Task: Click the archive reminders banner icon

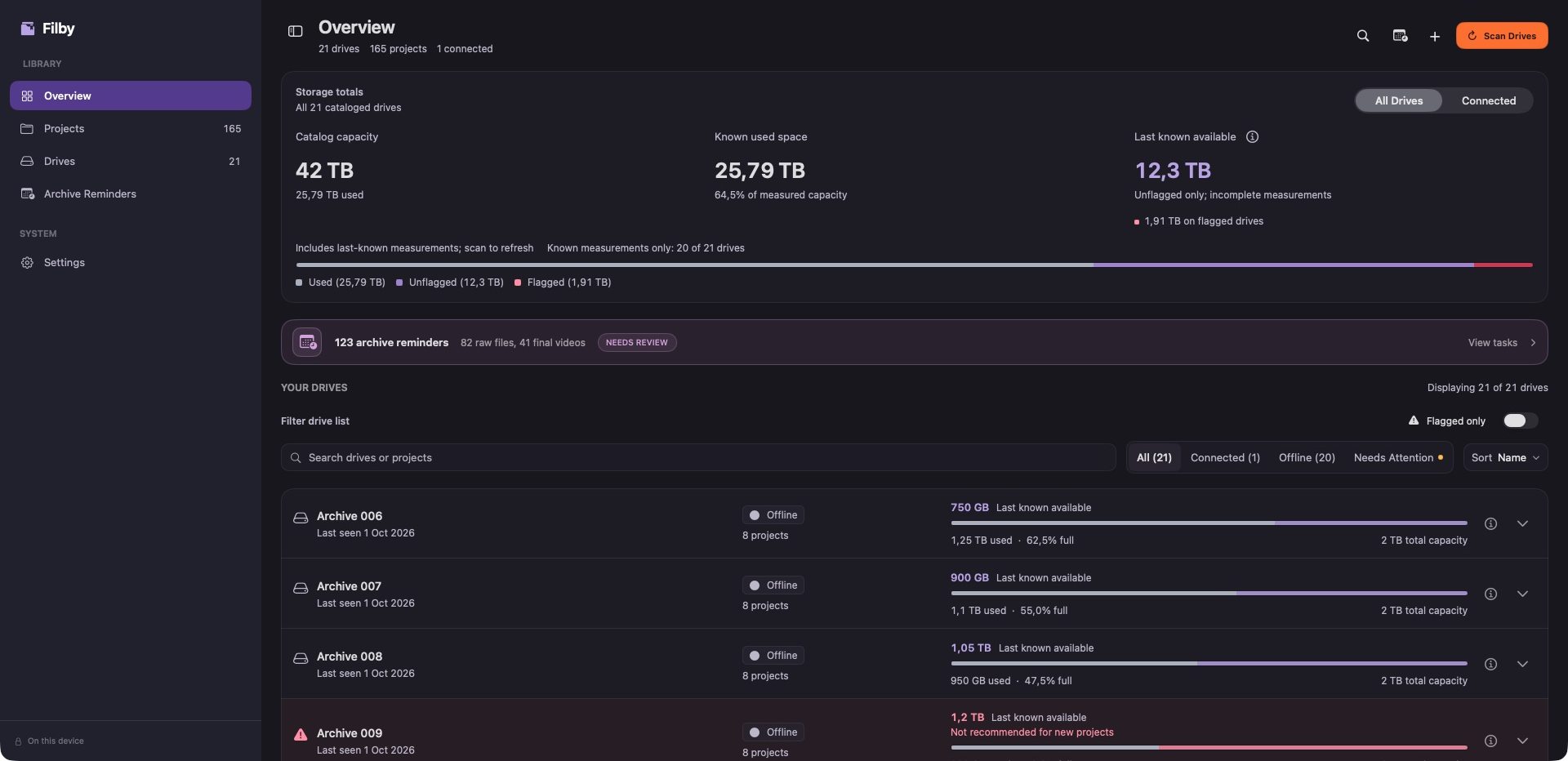Action: pyautogui.click(x=307, y=342)
